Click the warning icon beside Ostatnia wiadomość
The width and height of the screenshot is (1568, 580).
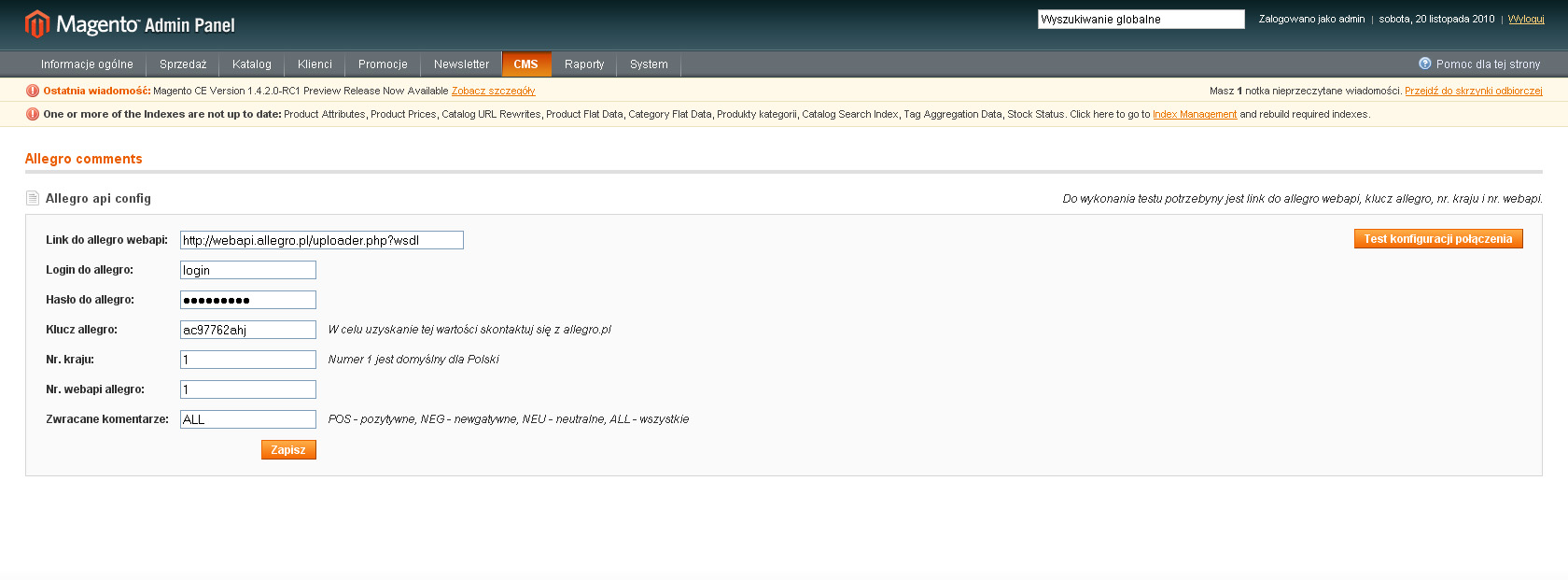click(x=33, y=91)
